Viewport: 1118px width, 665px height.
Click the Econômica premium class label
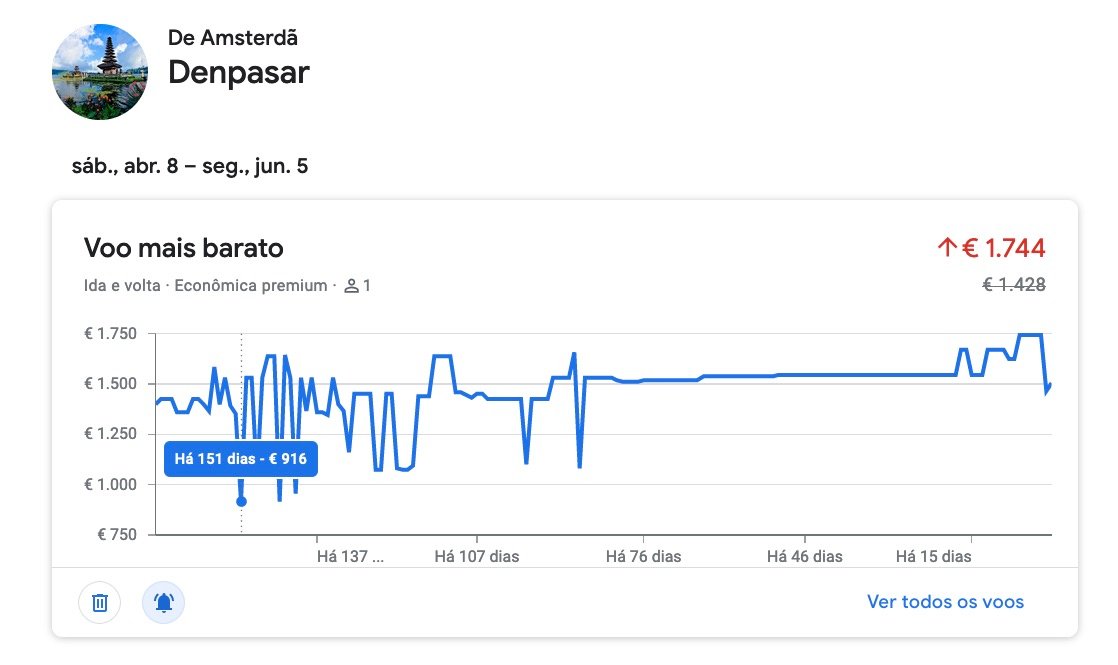click(x=251, y=286)
